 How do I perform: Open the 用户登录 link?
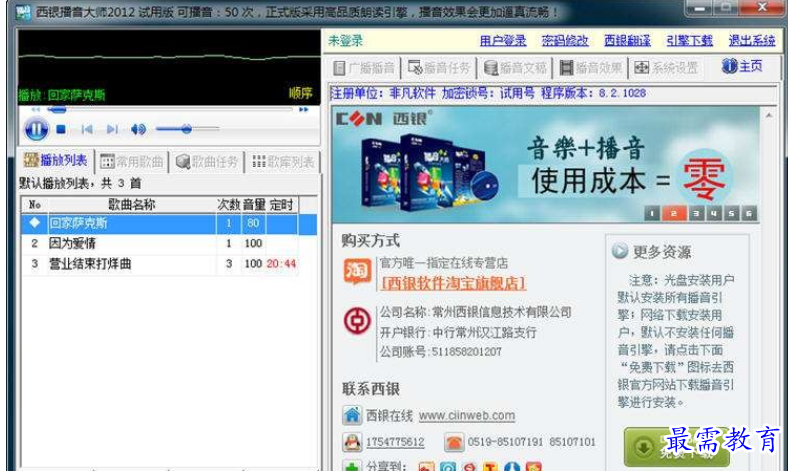tap(503, 41)
